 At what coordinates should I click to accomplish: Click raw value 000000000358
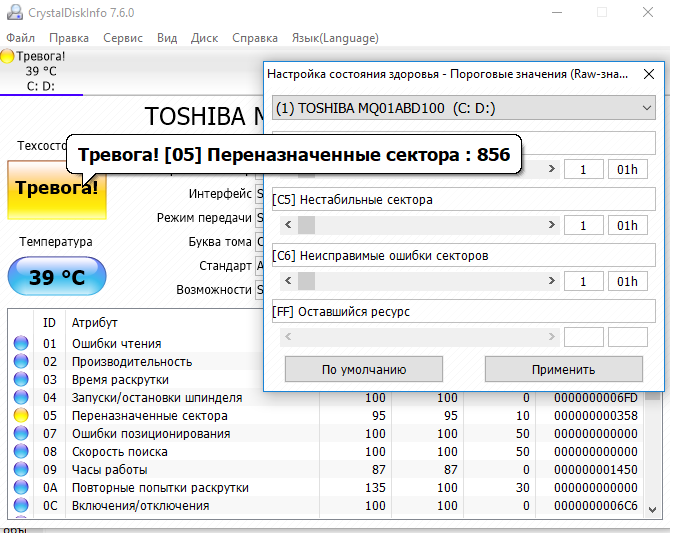pos(595,416)
